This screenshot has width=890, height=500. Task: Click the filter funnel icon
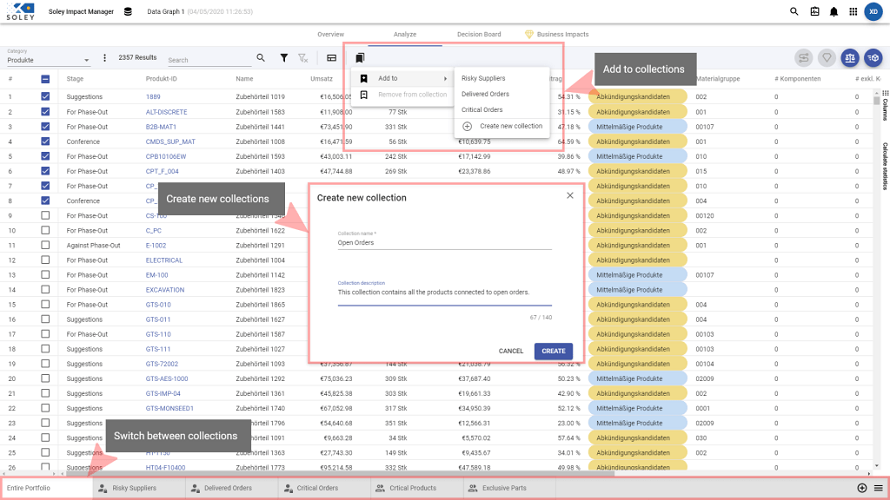284,59
